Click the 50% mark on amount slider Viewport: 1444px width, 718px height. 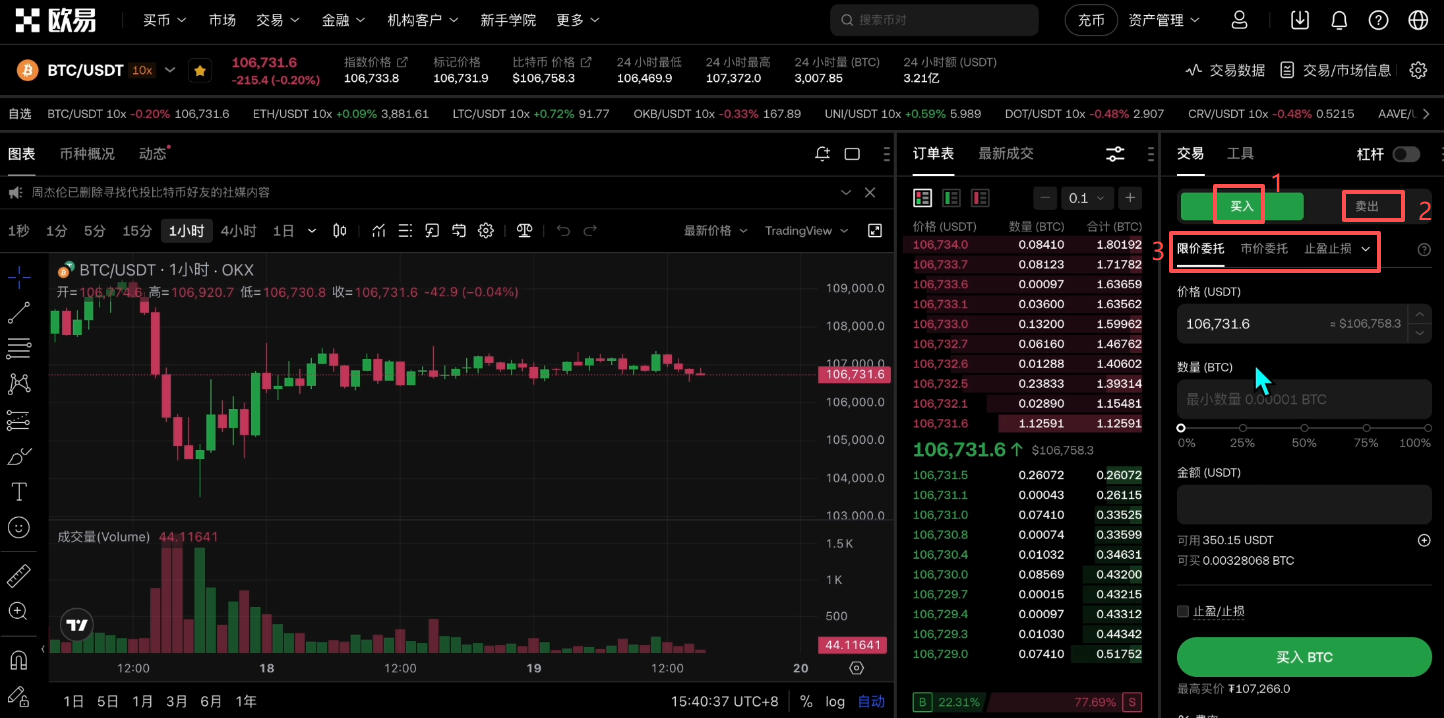(x=1304, y=428)
